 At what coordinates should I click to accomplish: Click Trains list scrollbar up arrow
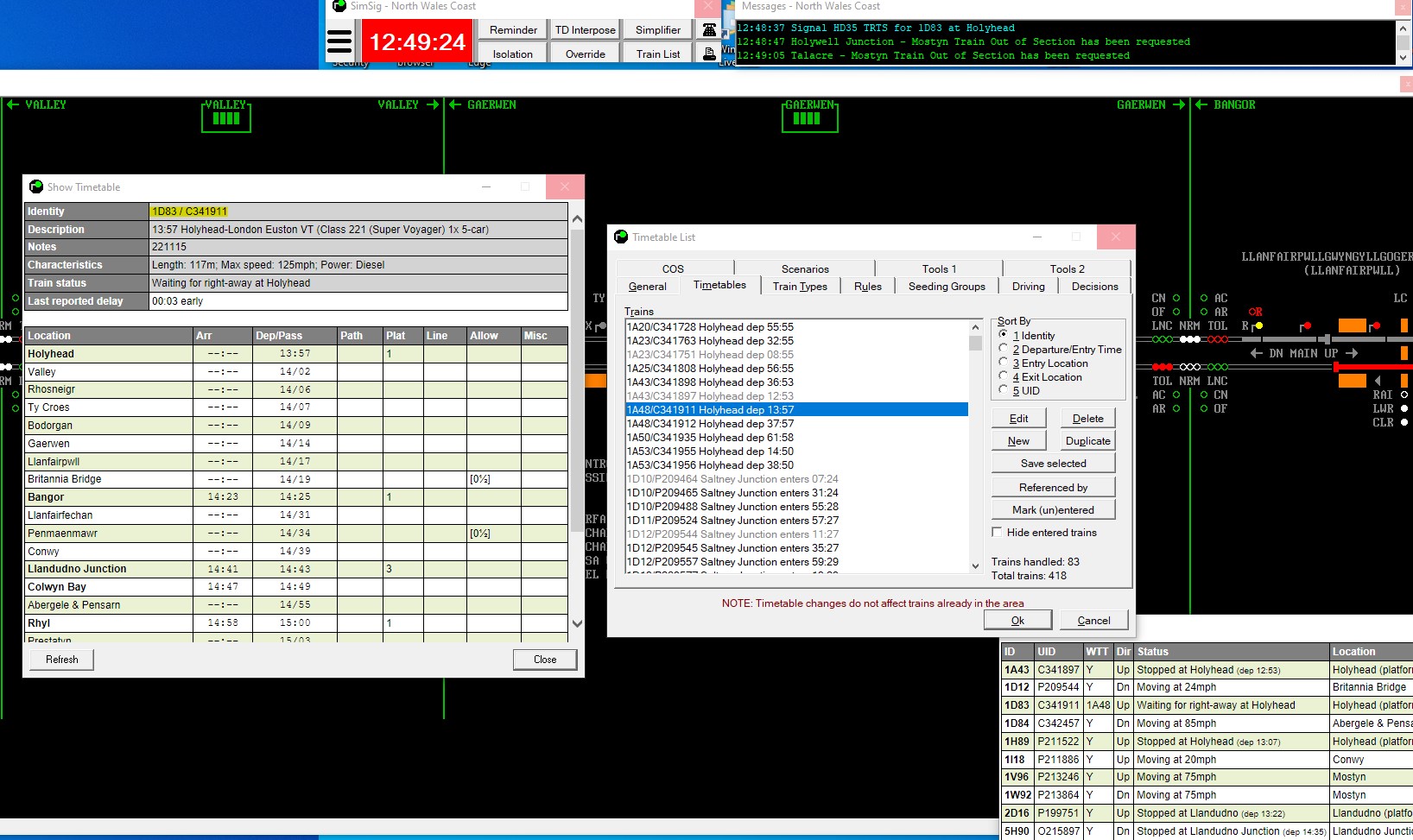(976, 327)
